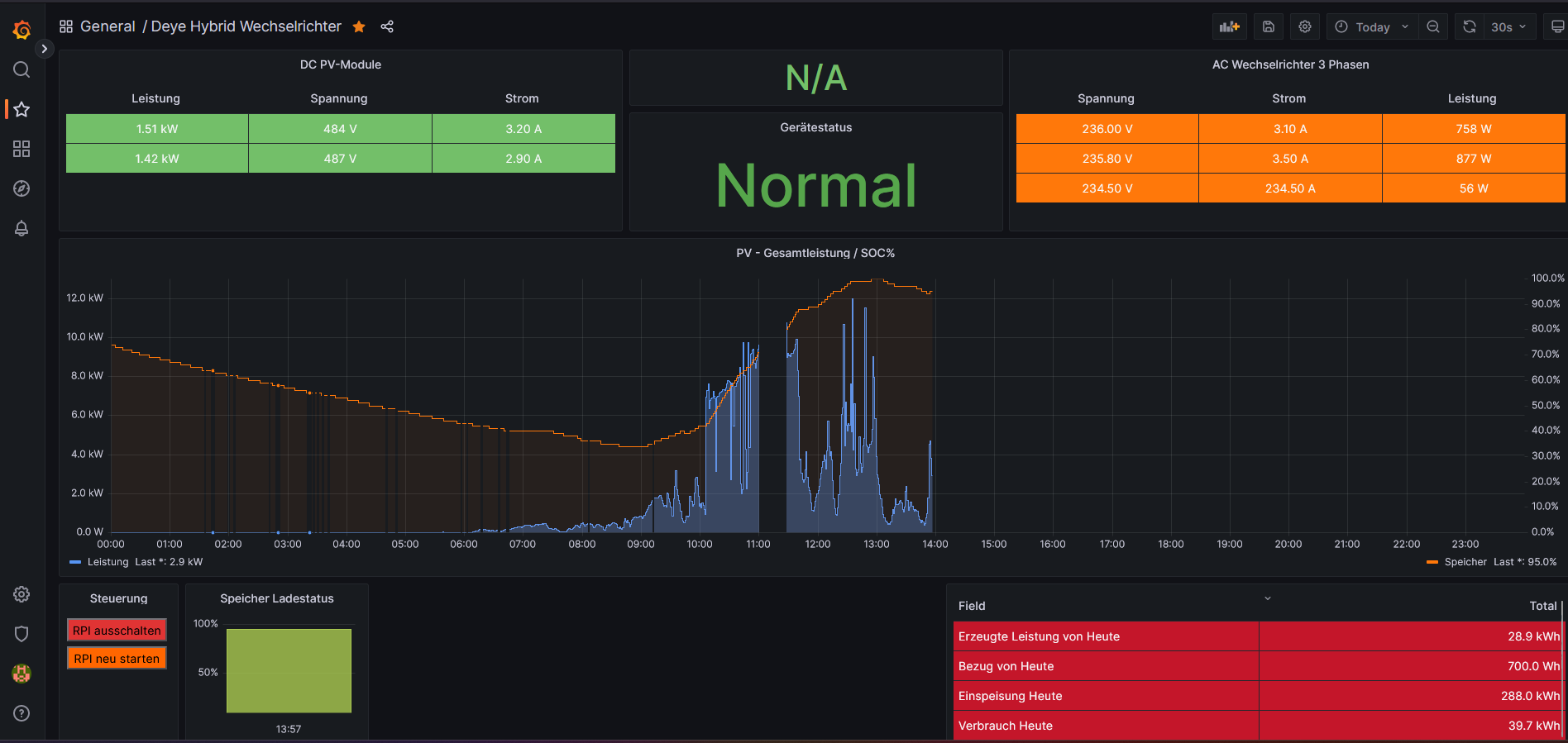Image resolution: width=1568 pixels, height=743 pixels.
Task: Toggle the Speicher series in chart legend
Action: pyautogui.click(x=1465, y=562)
